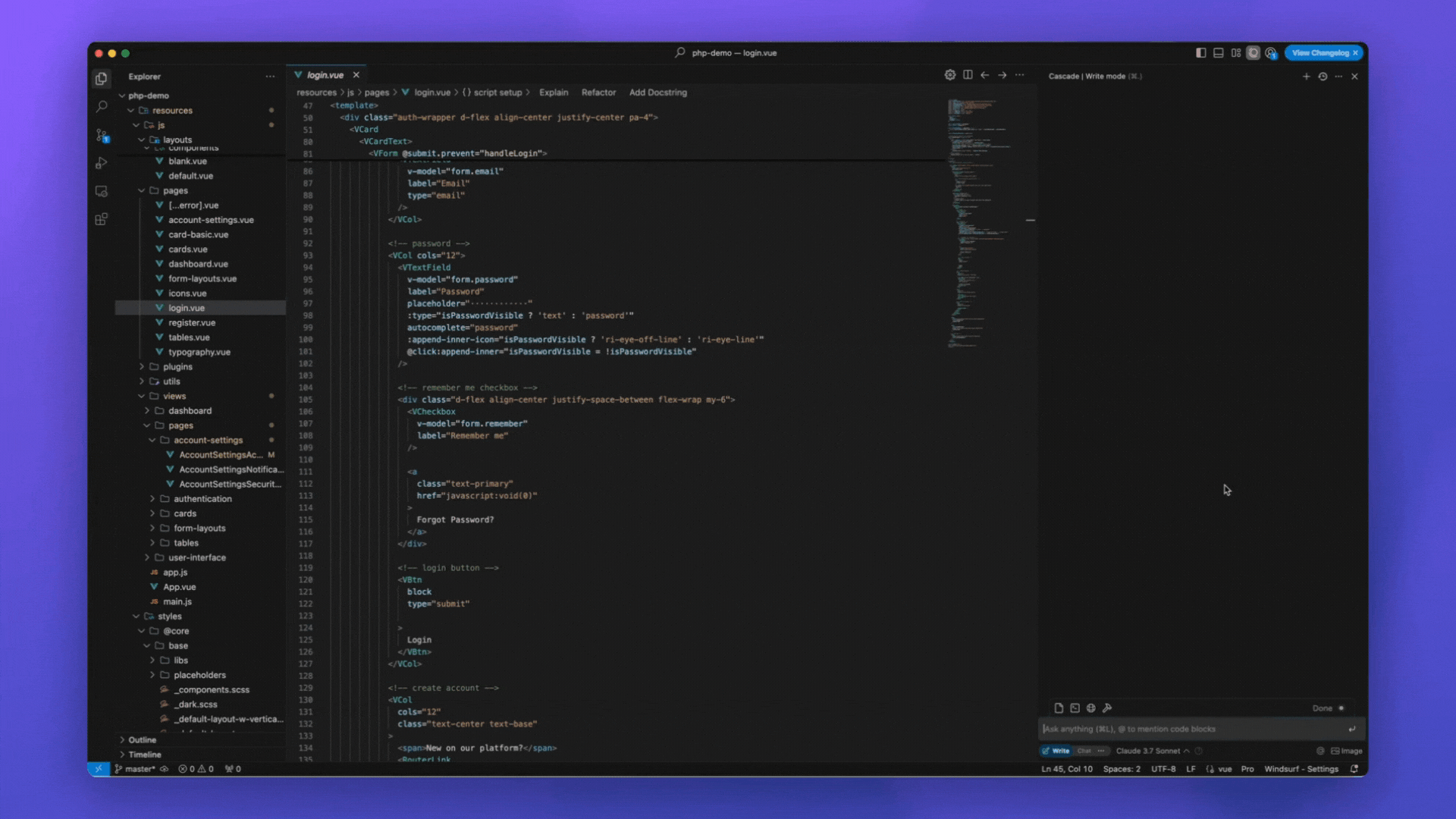Open Cascade conversation history
This screenshot has height=819, width=1456.
pos(1323,77)
